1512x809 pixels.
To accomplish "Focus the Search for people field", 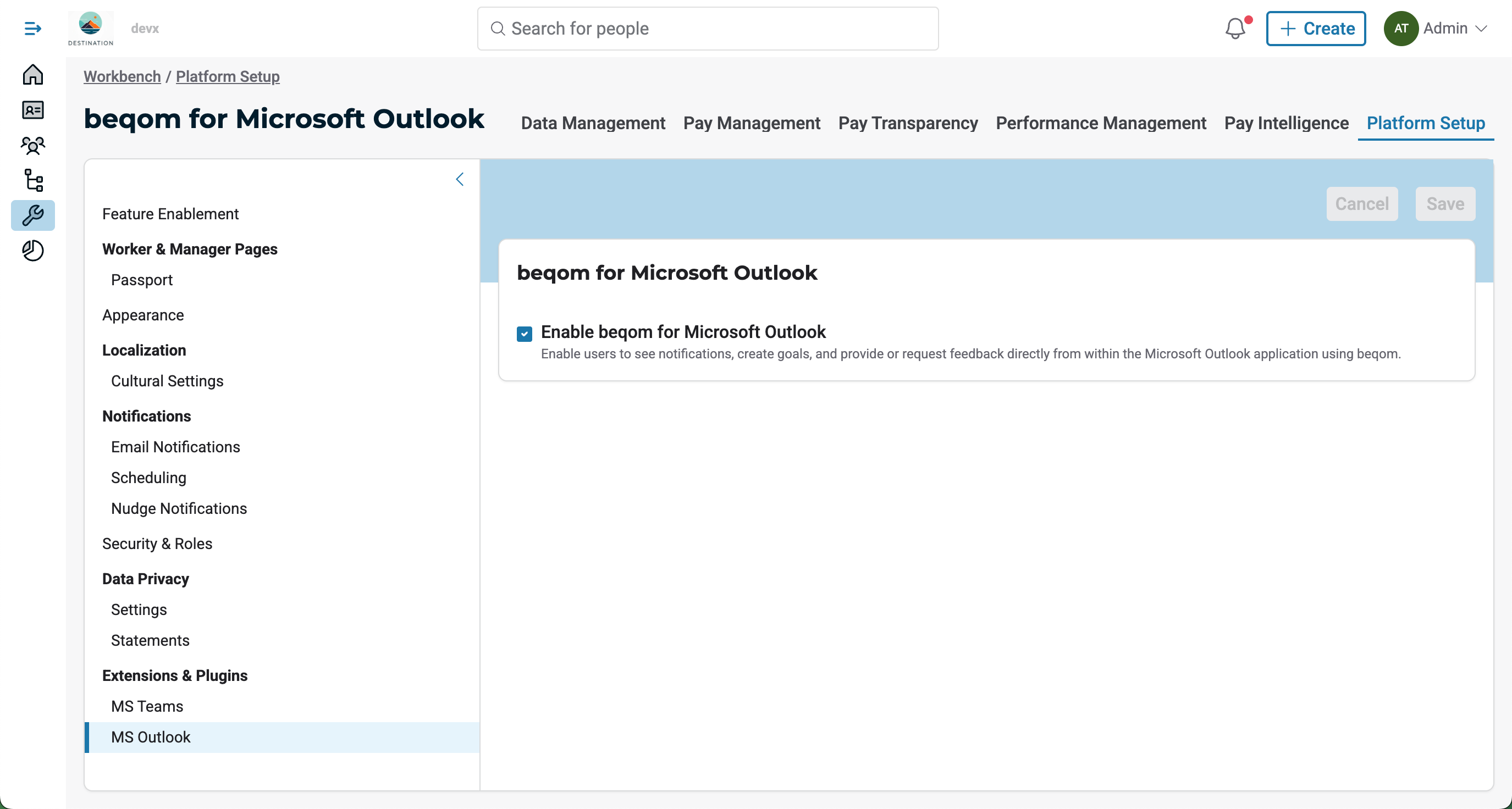I will click(707, 28).
